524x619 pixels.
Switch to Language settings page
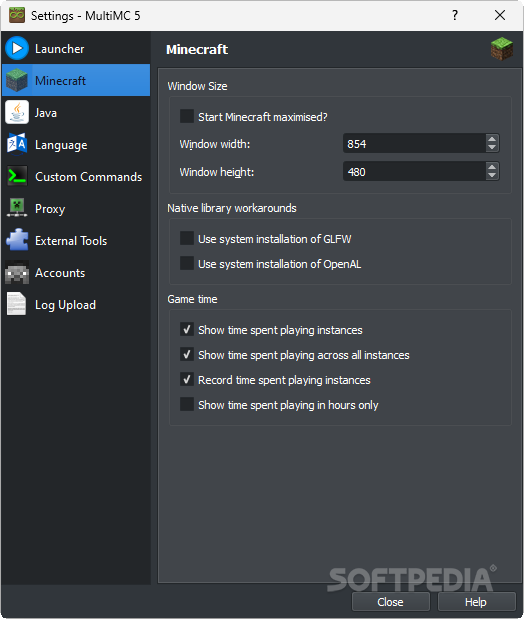[76, 144]
